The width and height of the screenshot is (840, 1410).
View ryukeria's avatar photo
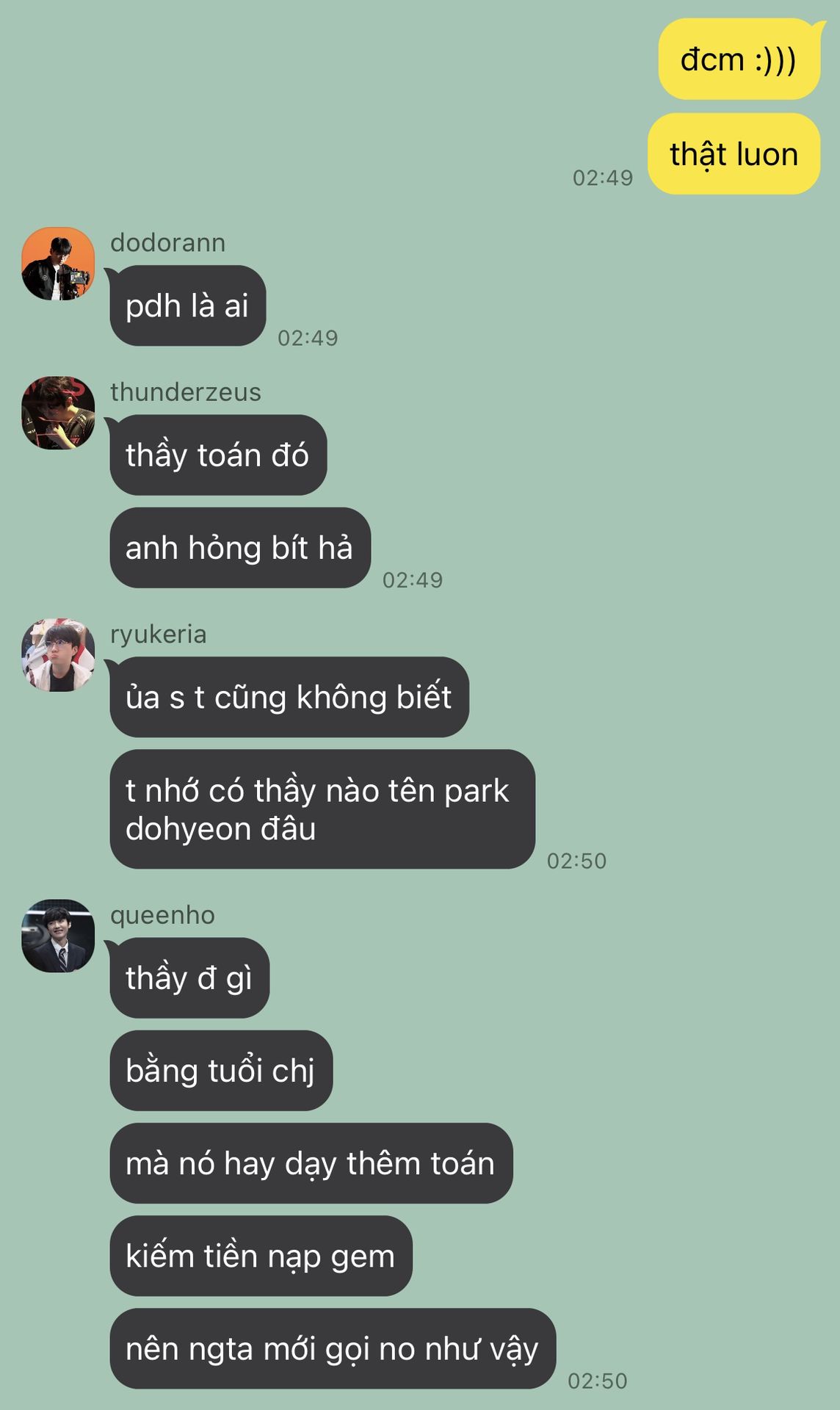point(58,655)
